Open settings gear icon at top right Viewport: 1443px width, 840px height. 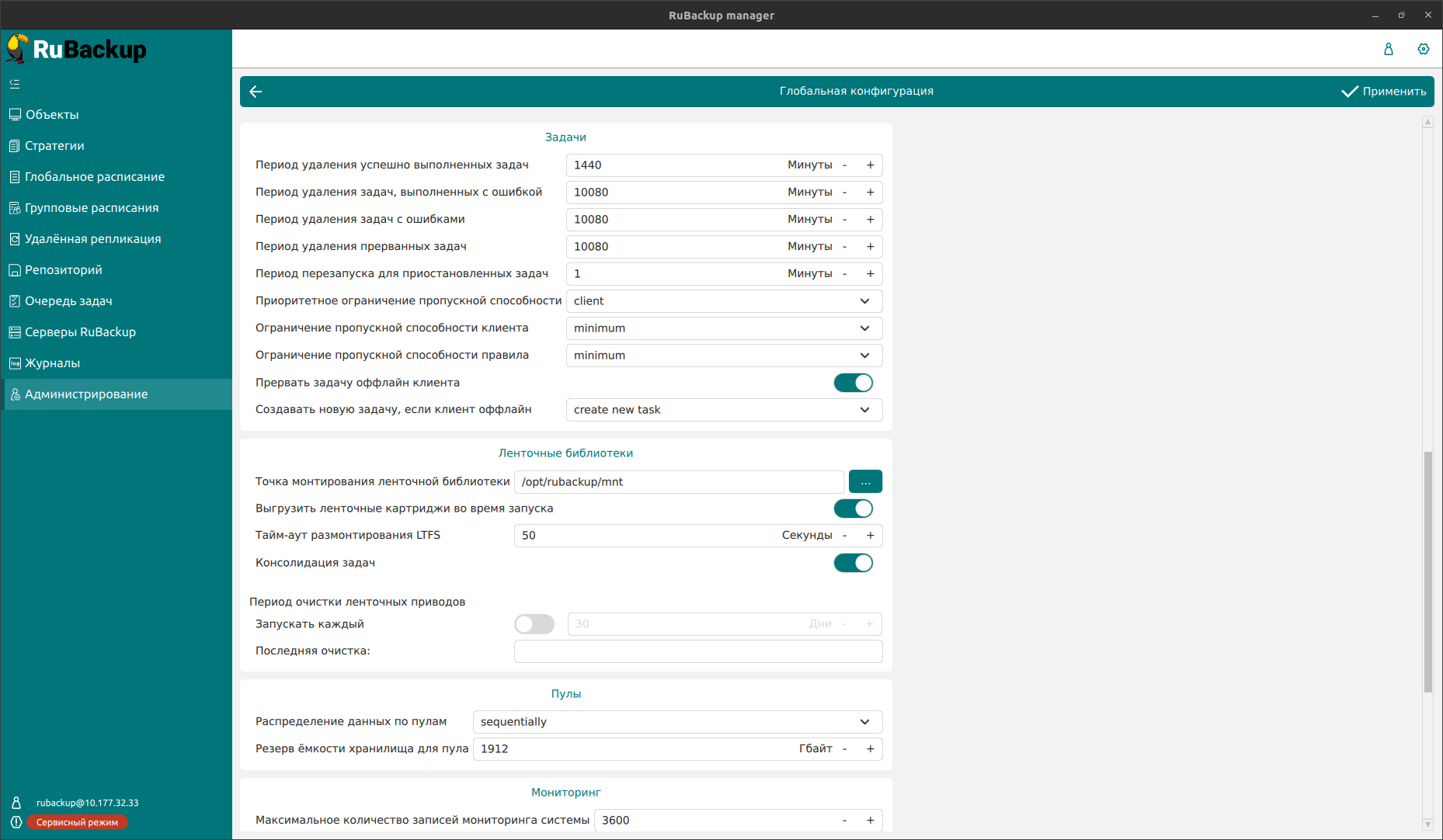1423,49
